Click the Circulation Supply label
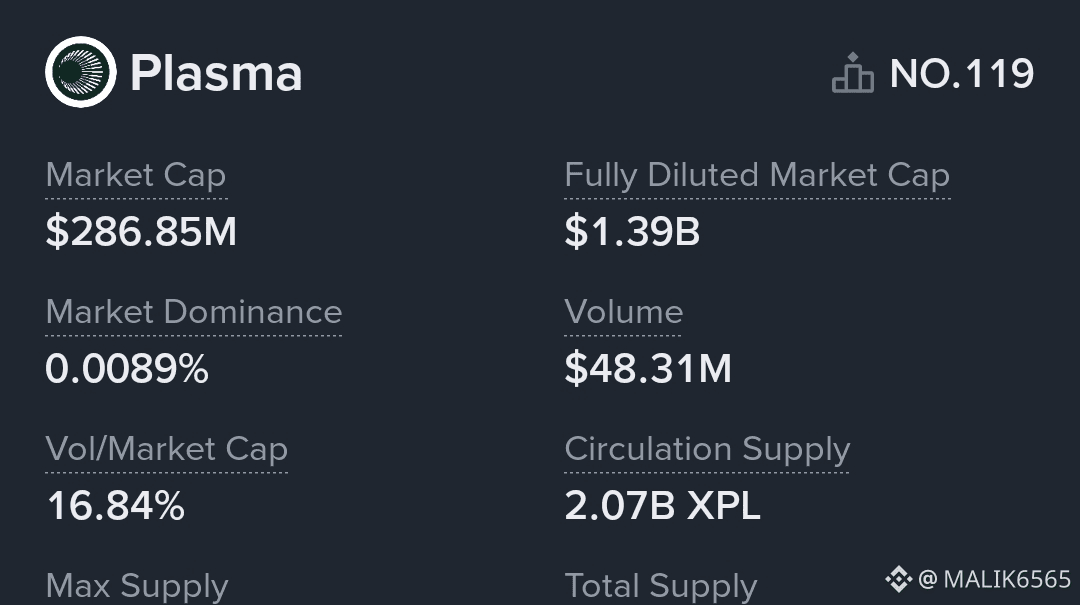Image resolution: width=1080 pixels, height=605 pixels. tap(707, 450)
